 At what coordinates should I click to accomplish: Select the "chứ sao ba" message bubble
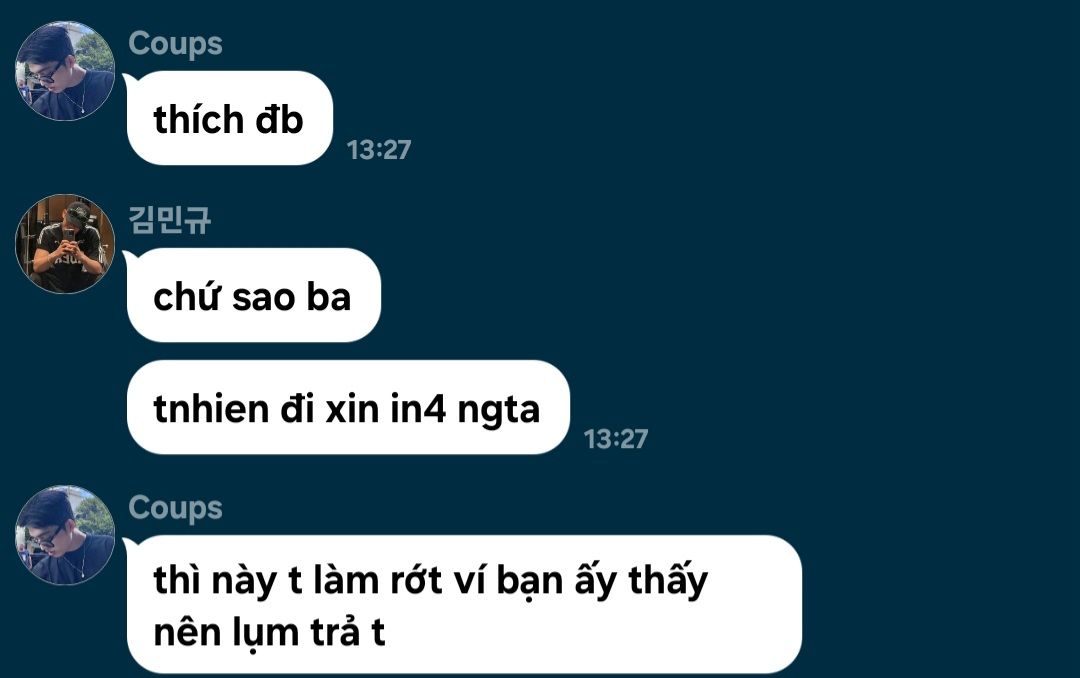(253, 295)
